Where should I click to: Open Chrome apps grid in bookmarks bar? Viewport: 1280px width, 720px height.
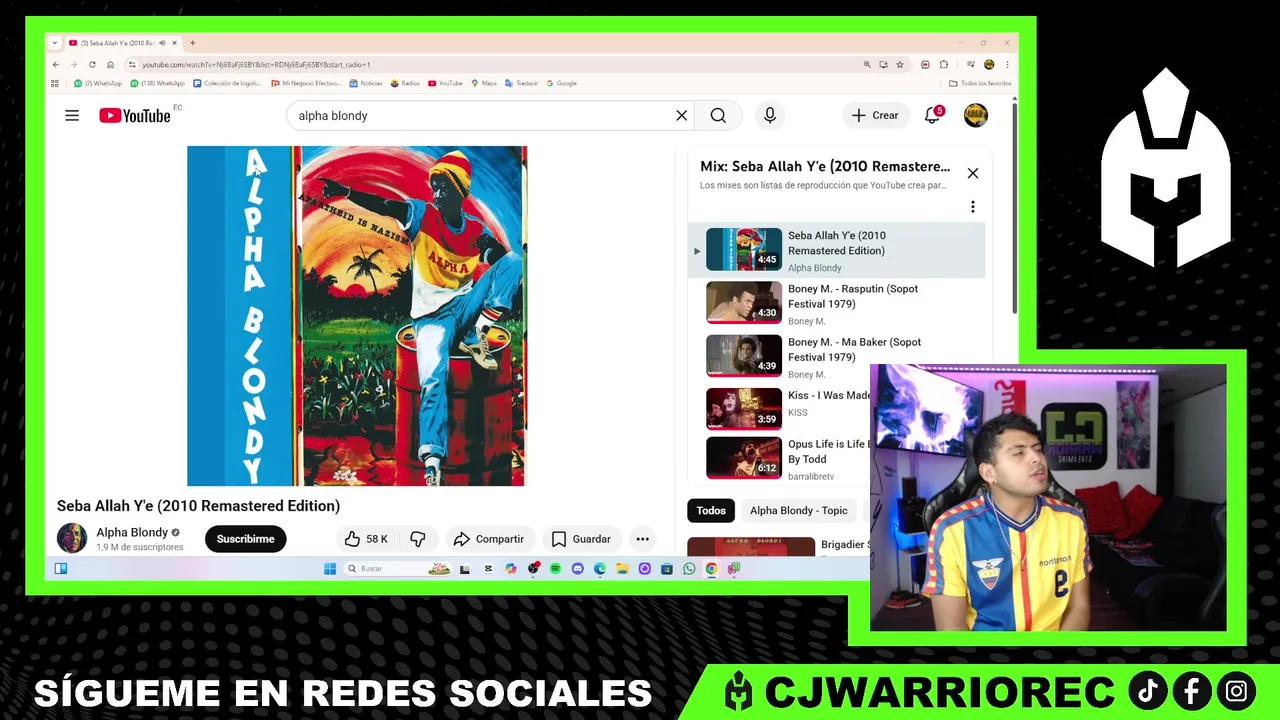pyautogui.click(x=55, y=84)
